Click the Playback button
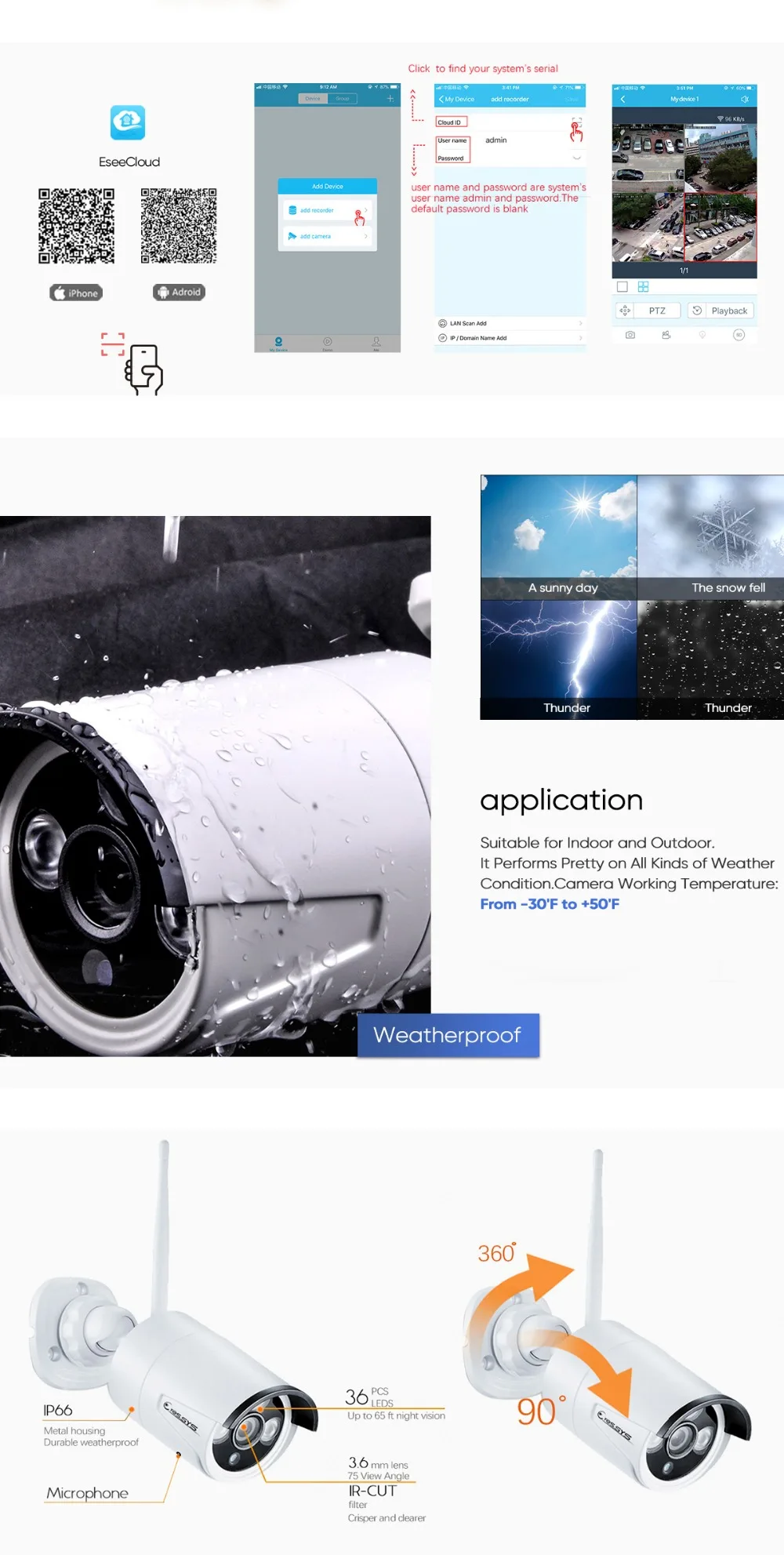Viewport: 784px width, 1555px height. 720,311
